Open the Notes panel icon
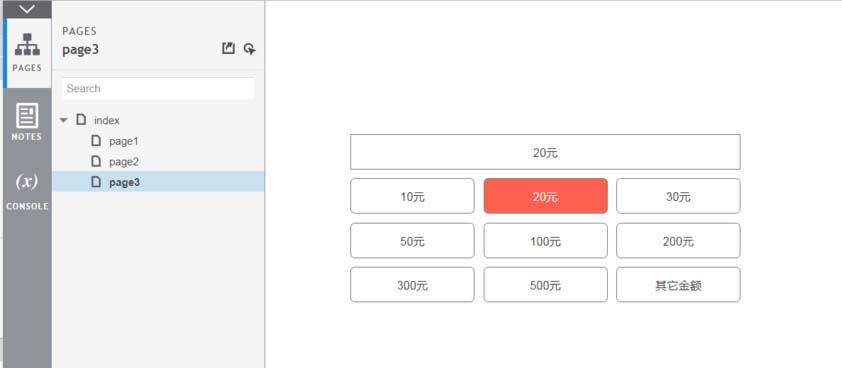This screenshot has width=842, height=368. pyautogui.click(x=27, y=122)
